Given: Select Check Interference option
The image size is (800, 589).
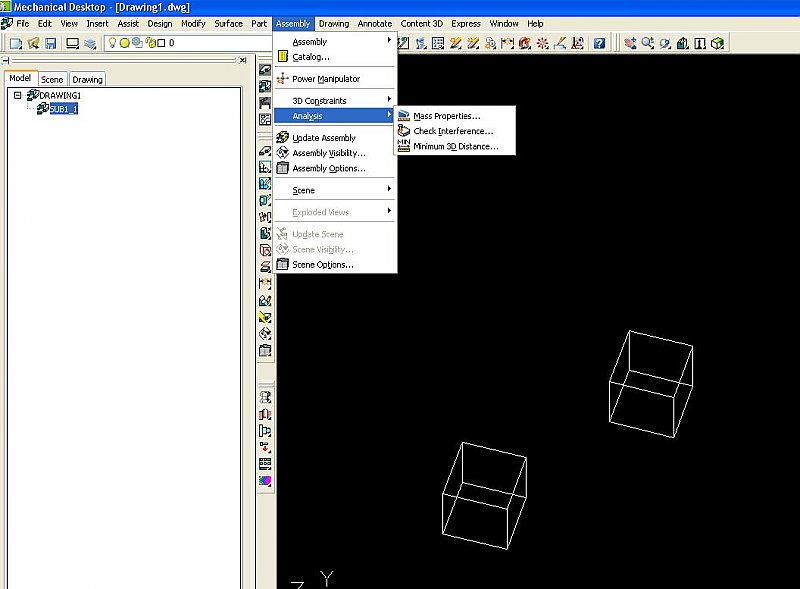Looking at the screenshot, I should (x=452, y=132).
